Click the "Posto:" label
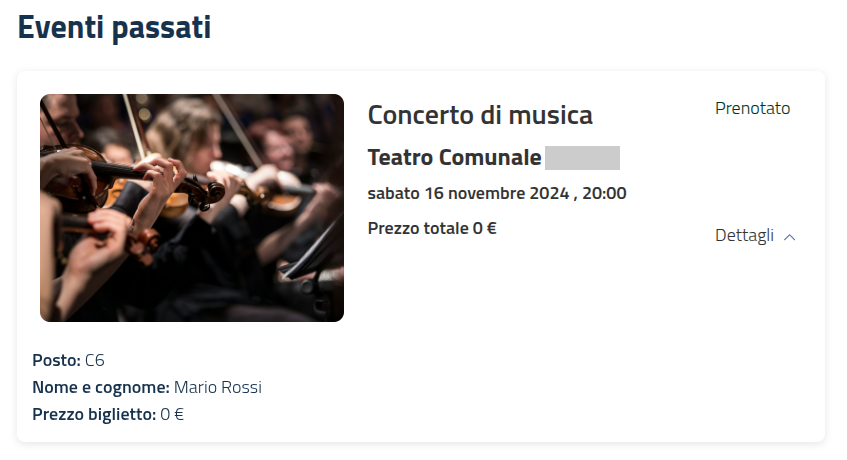 tap(56, 360)
